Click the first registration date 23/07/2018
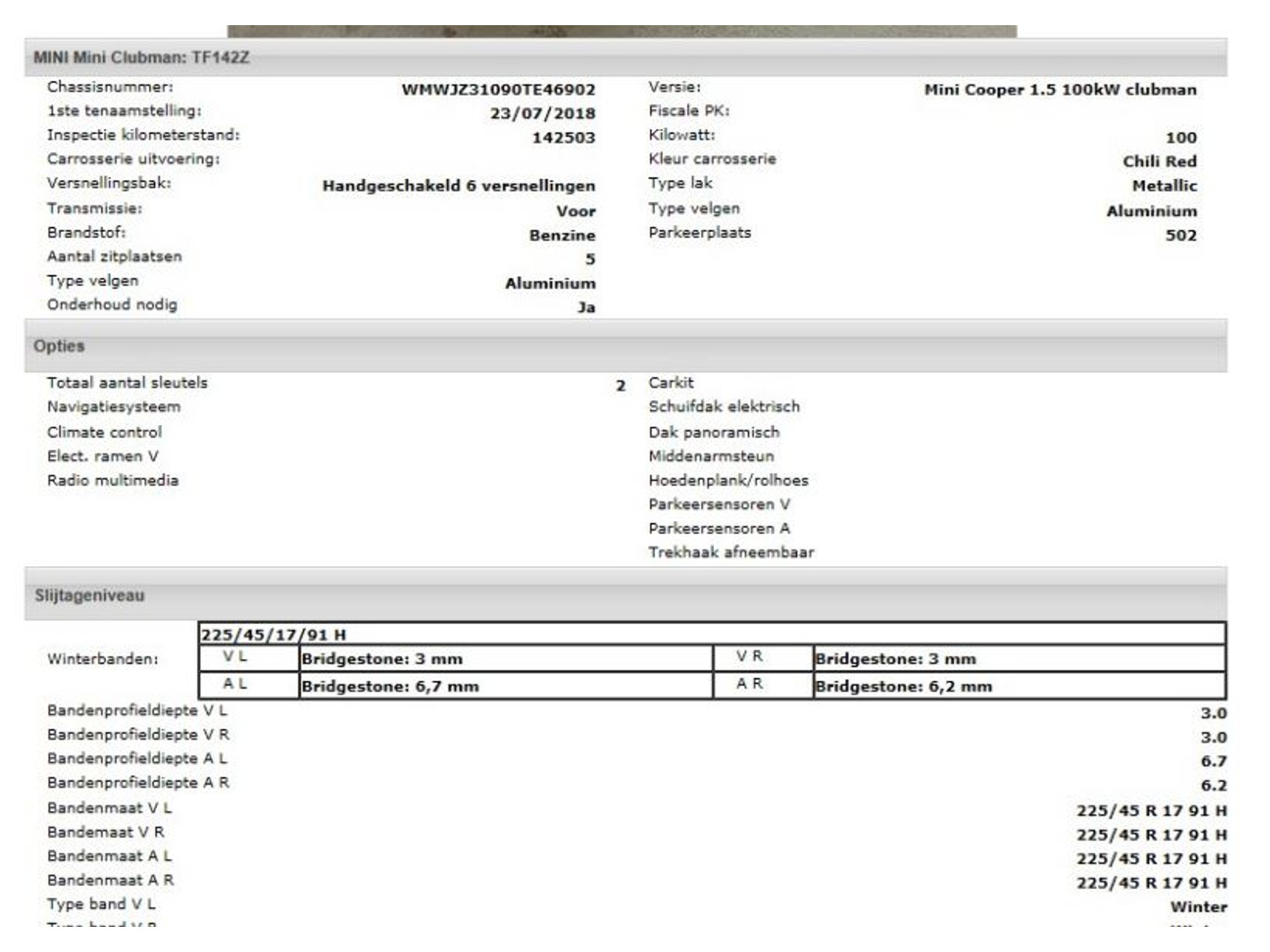This screenshot has width=1270, height=952. tap(542, 114)
